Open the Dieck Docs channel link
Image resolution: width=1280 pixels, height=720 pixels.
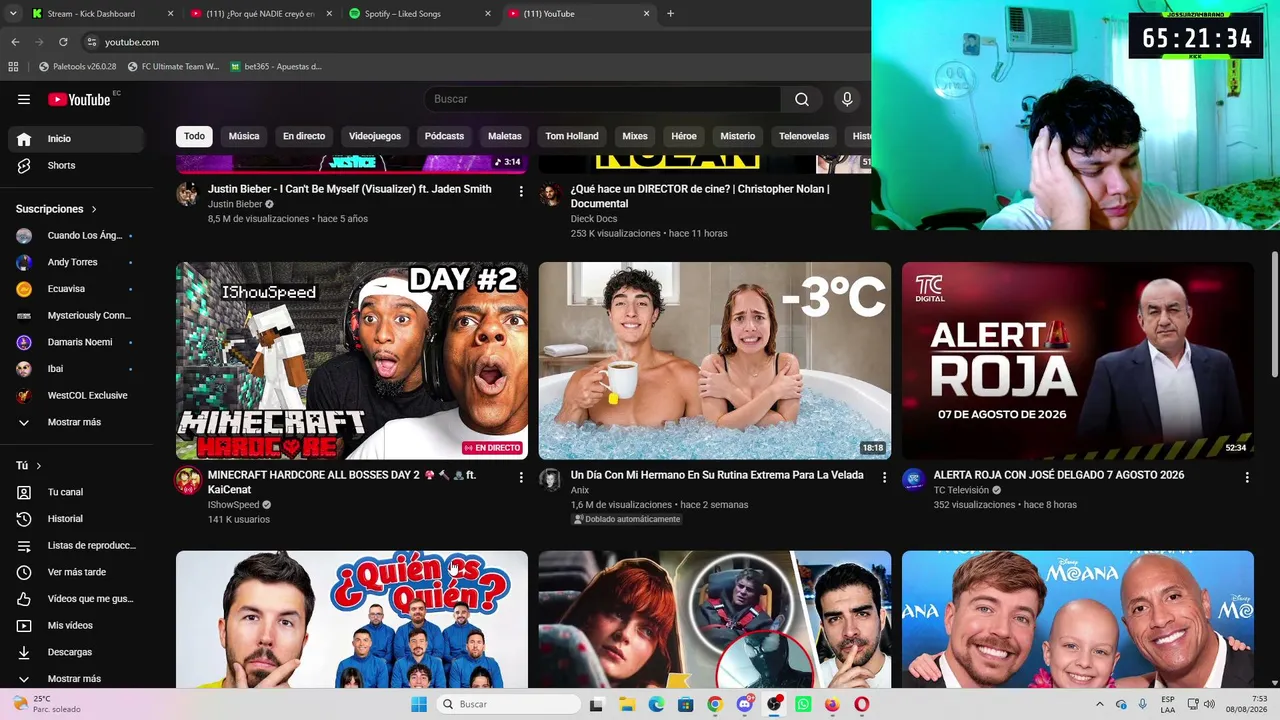click(594, 219)
